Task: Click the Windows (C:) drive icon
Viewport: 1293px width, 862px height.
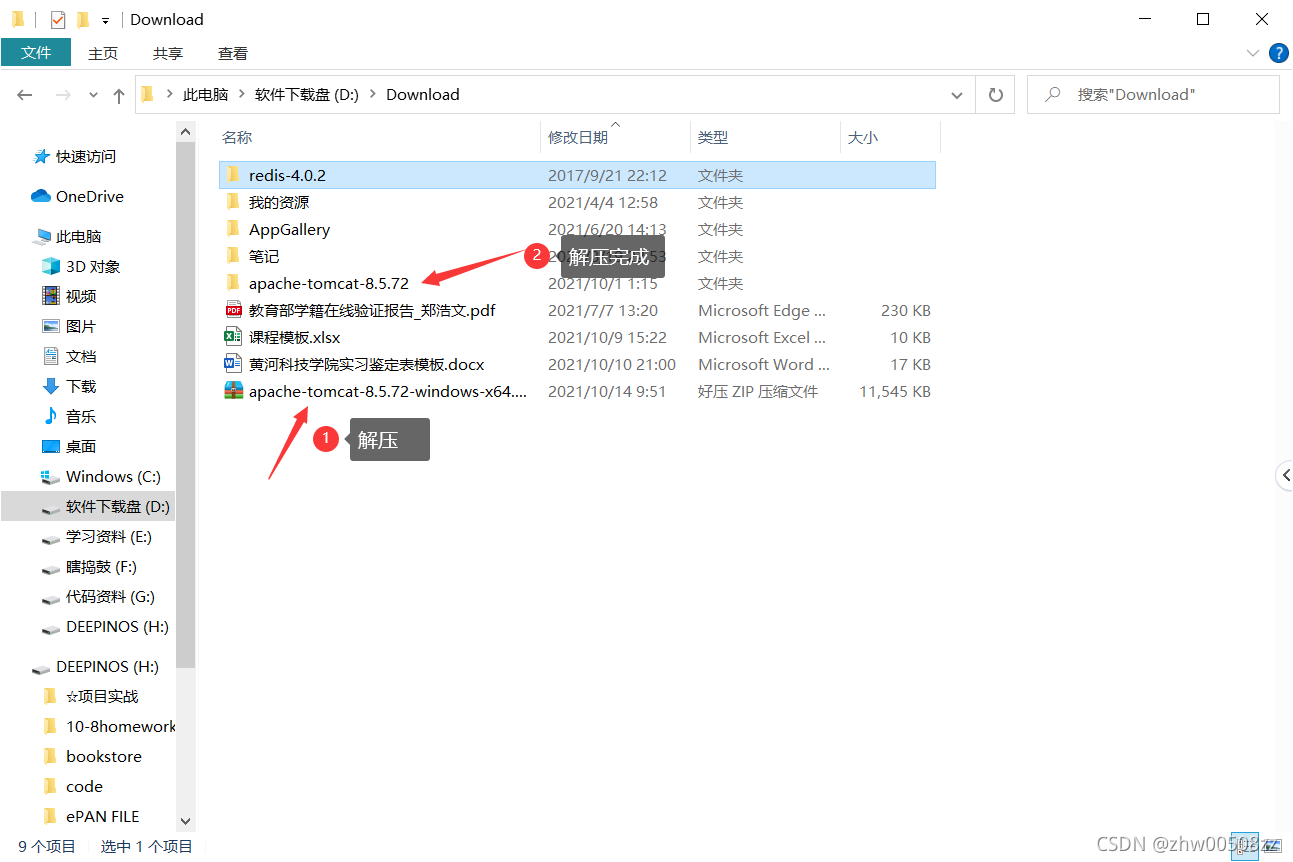Action: [51, 477]
